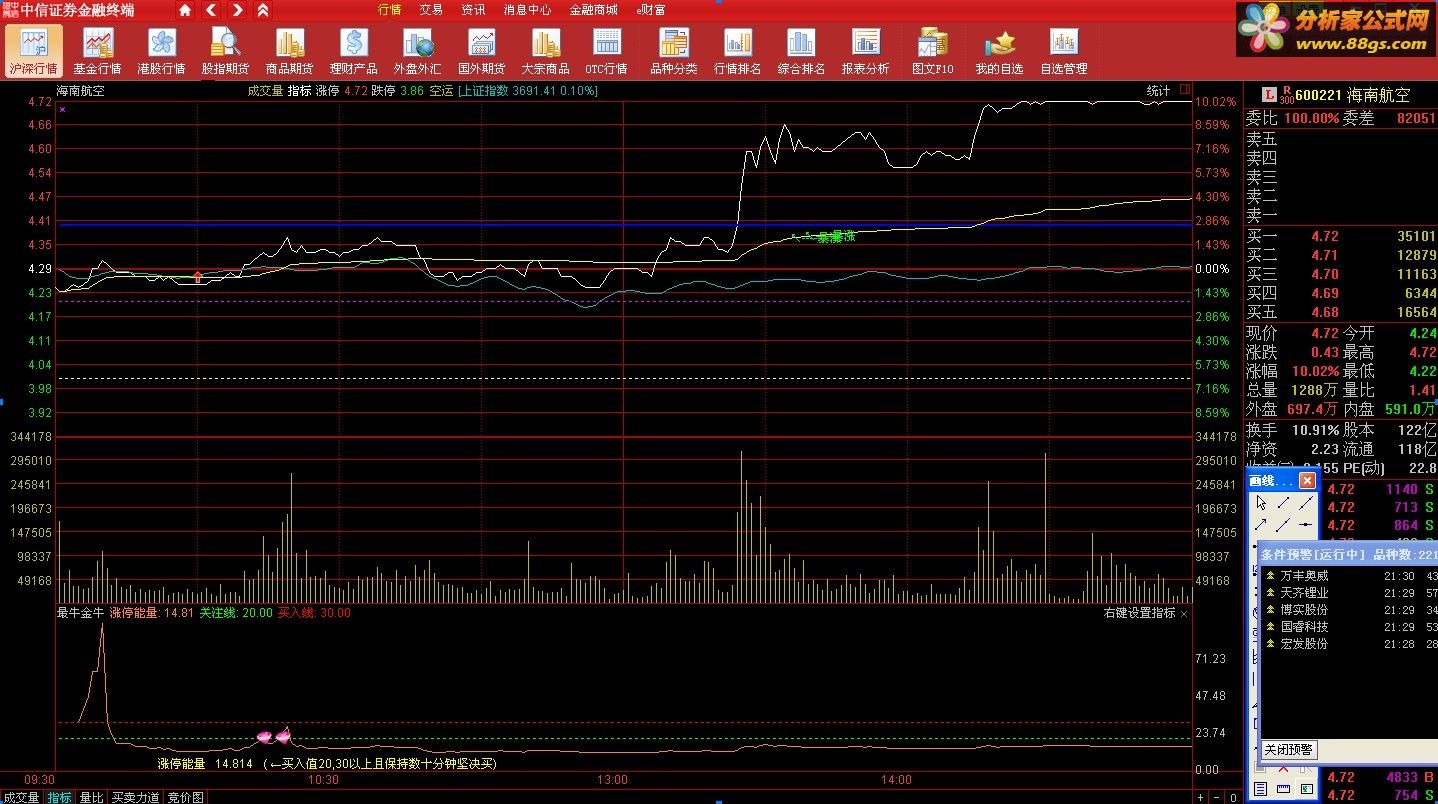Screen dimensions: 1438x804
Task: Open the 港股行情 Hong Kong stocks
Action: coord(161,52)
